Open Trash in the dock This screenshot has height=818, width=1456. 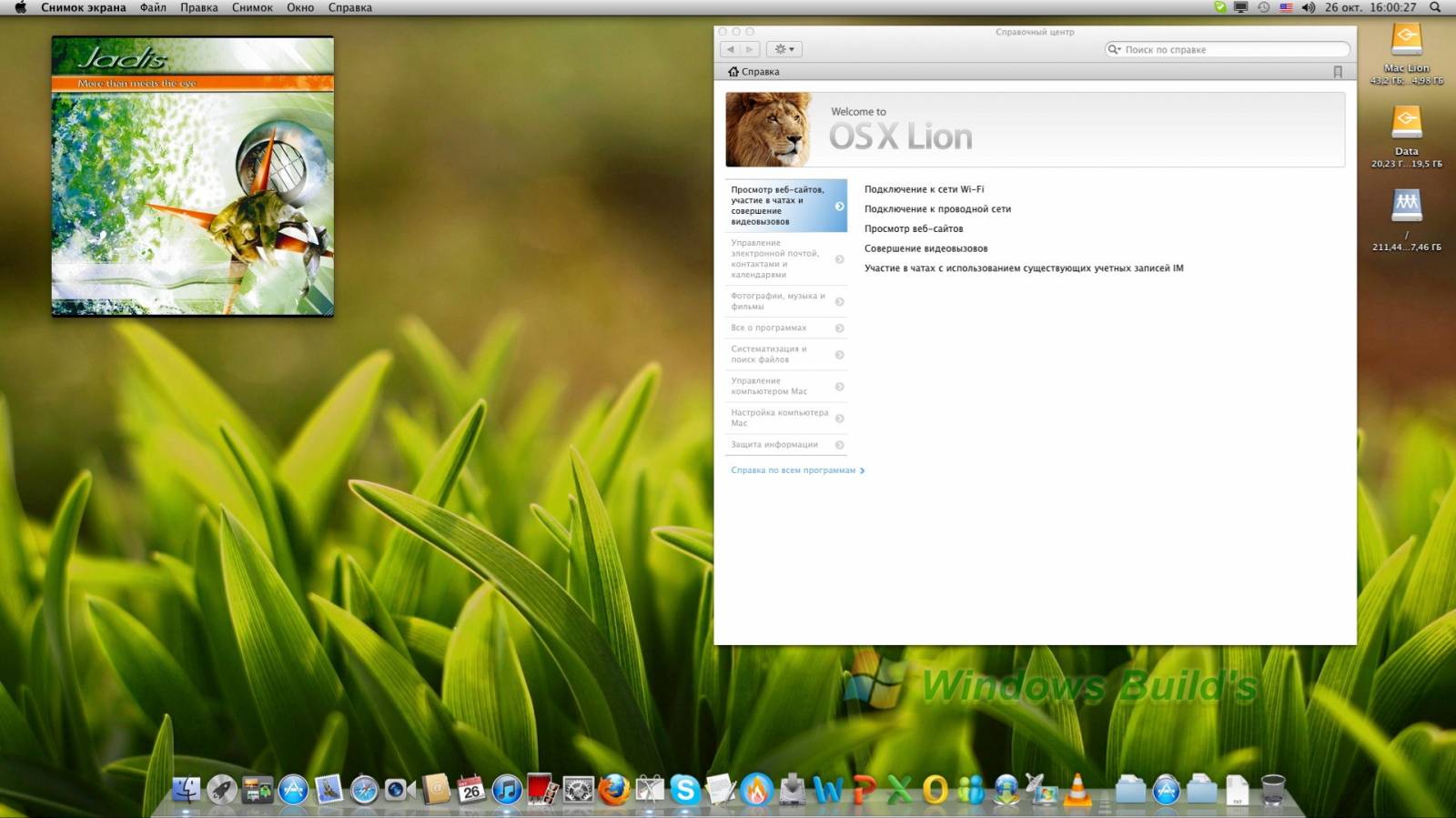pos(1273,789)
